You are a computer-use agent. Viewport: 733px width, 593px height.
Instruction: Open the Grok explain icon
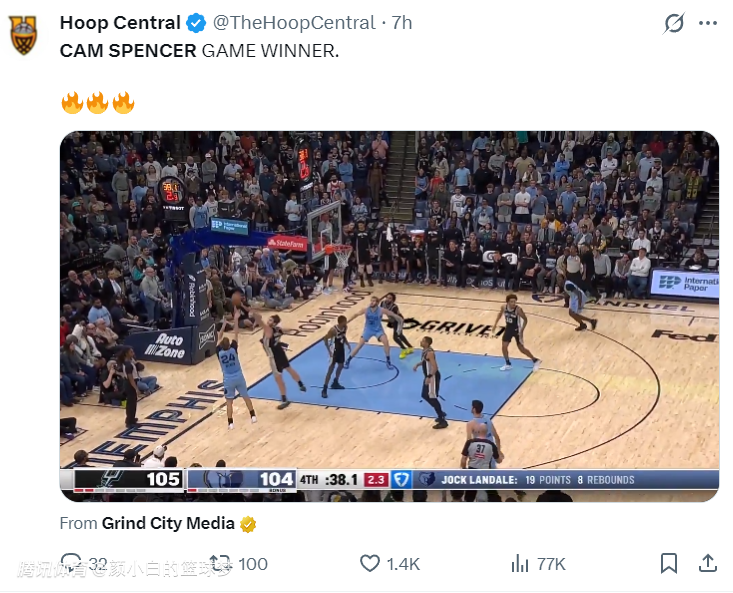[x=675, y=23]
